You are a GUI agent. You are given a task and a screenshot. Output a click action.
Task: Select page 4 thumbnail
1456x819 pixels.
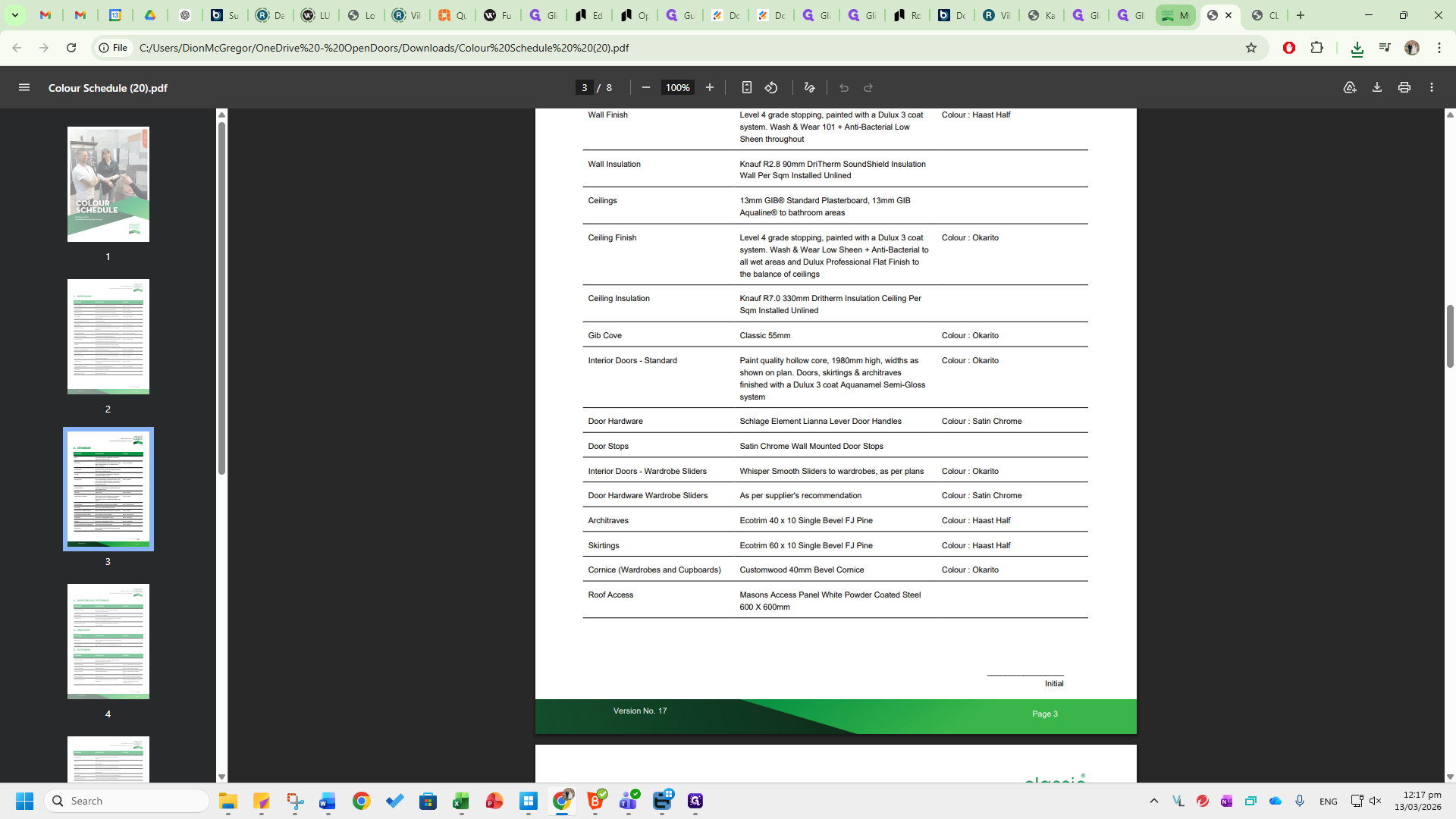coord(108,642)
